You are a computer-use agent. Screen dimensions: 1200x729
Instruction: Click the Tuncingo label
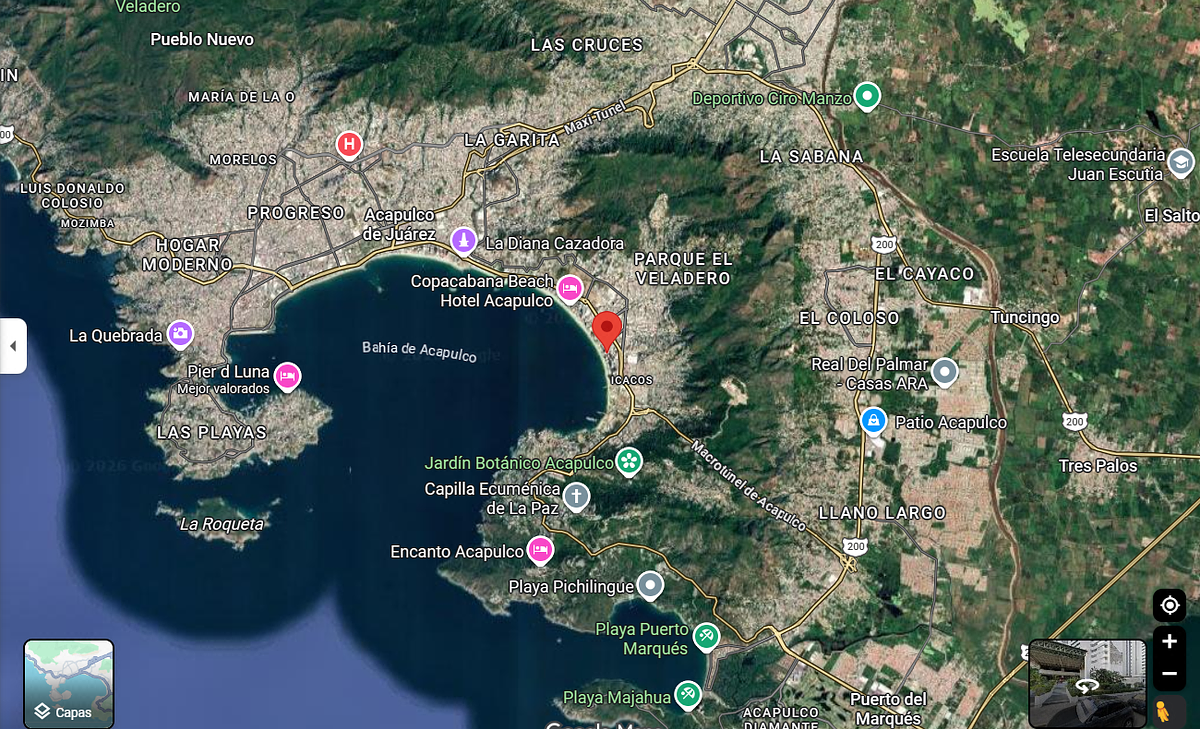(1025, 317)
